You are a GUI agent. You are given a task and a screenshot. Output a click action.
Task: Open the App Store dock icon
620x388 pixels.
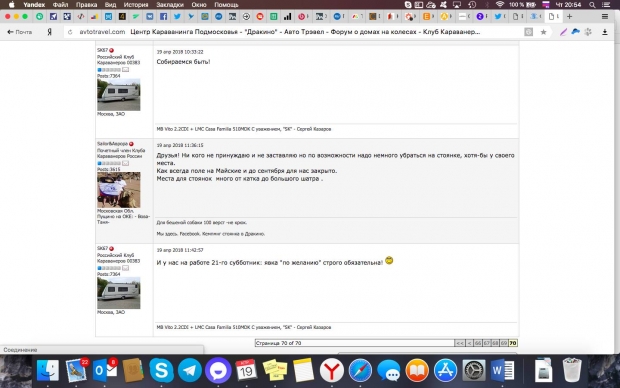coord(446,371)
